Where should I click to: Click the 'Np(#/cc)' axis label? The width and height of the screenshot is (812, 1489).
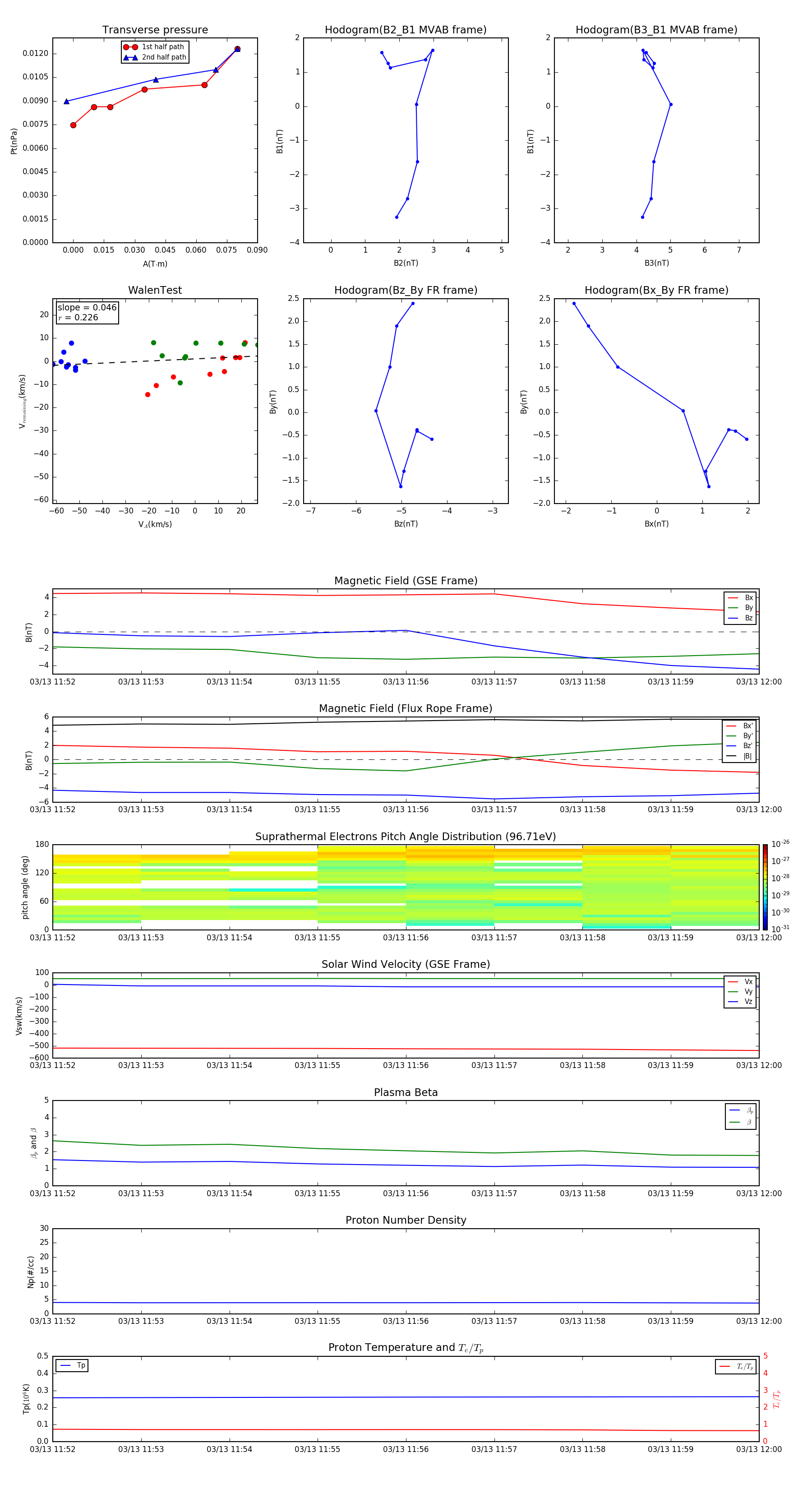tap(31, 1272)
